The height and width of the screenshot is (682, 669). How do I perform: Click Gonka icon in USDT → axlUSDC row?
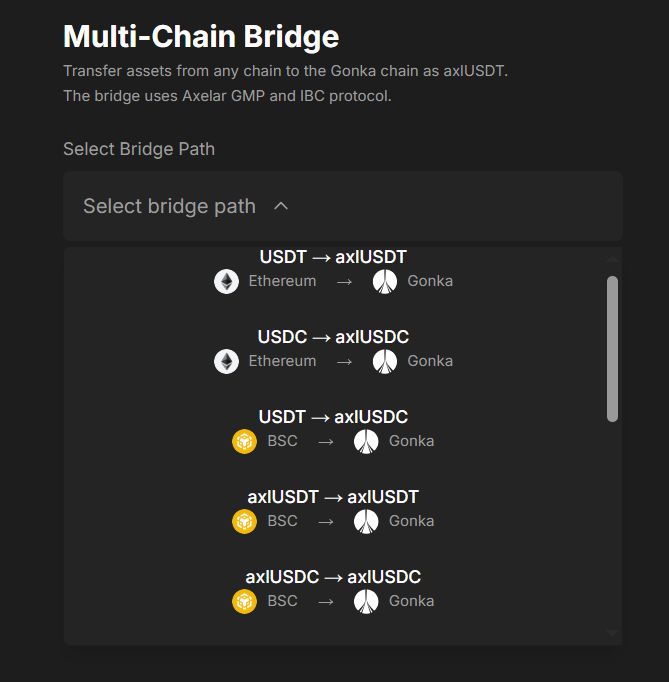point(366,441)
